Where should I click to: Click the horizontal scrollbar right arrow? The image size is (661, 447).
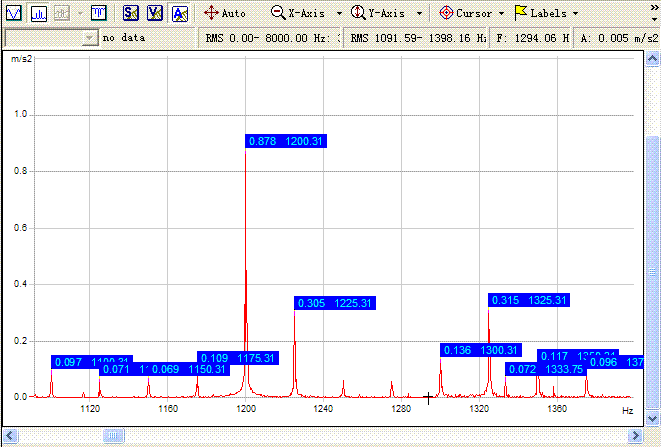click(635, 435)
